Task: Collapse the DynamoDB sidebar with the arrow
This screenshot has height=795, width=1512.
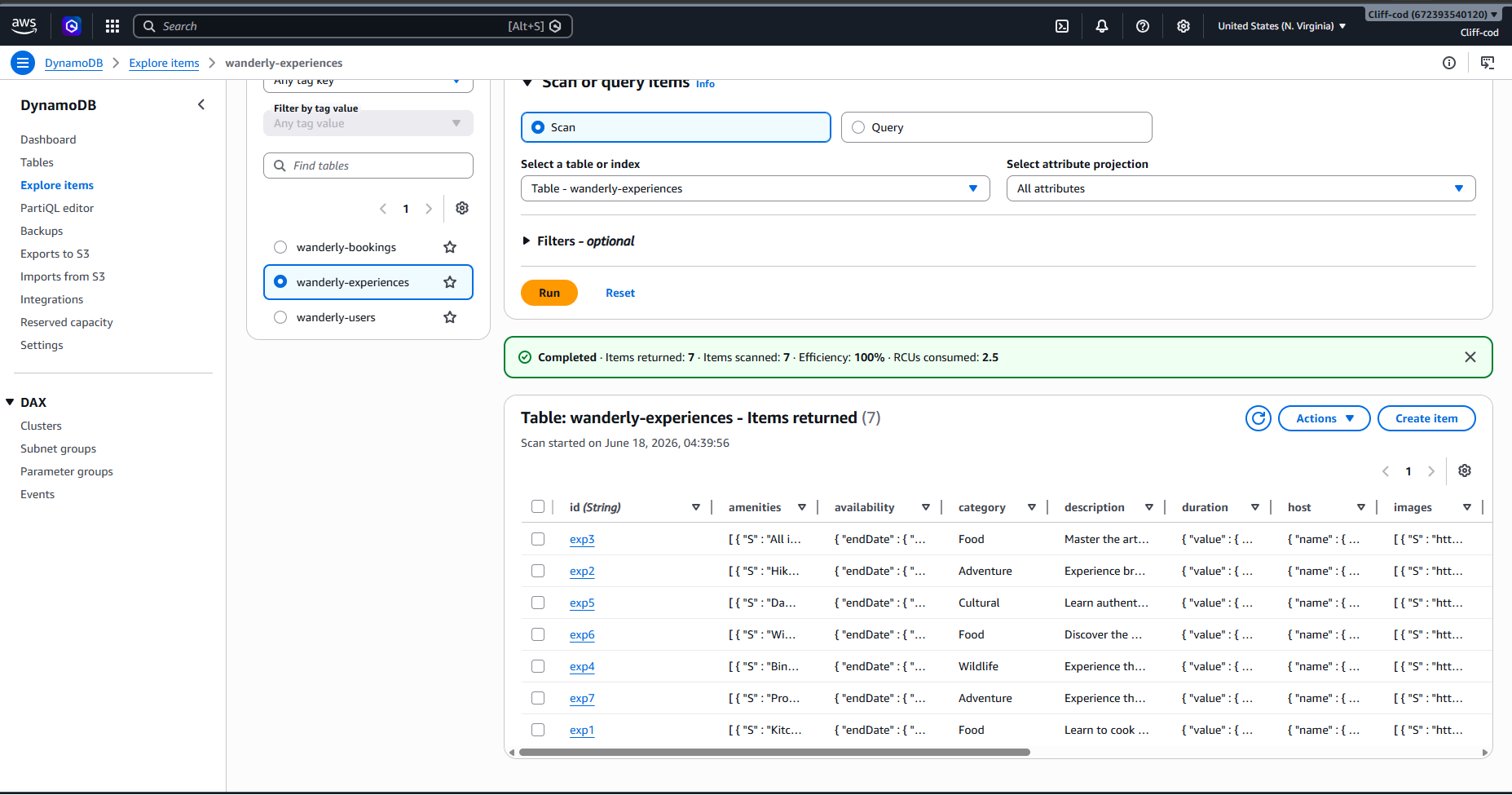Action: pos(201,104)
